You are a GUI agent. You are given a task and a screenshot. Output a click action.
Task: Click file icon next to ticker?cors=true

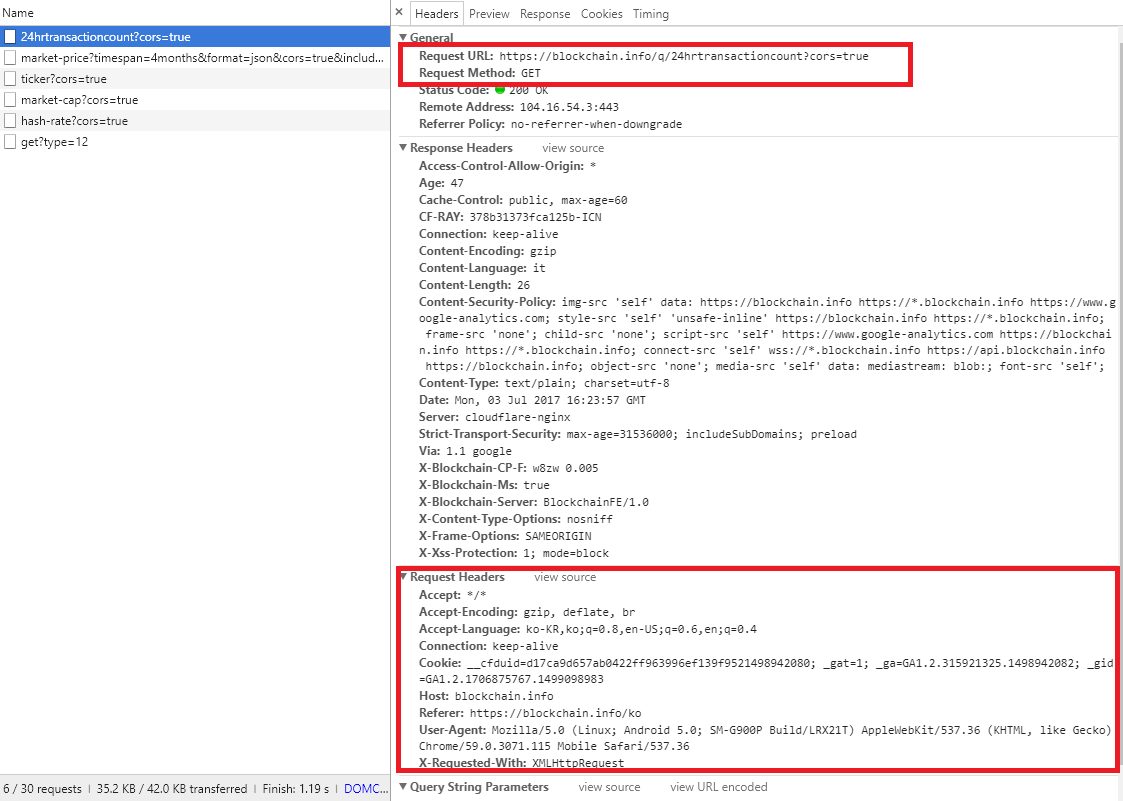10,79
